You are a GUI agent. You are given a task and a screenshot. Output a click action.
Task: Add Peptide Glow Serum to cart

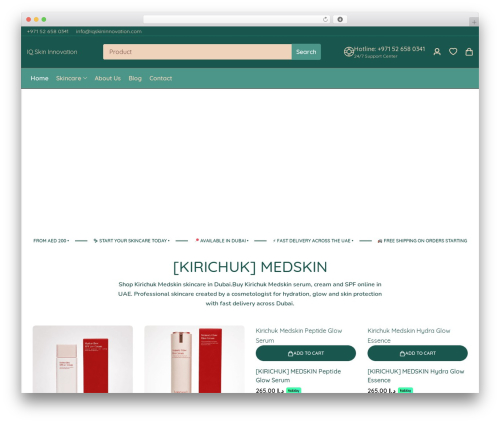coord(306,353)
